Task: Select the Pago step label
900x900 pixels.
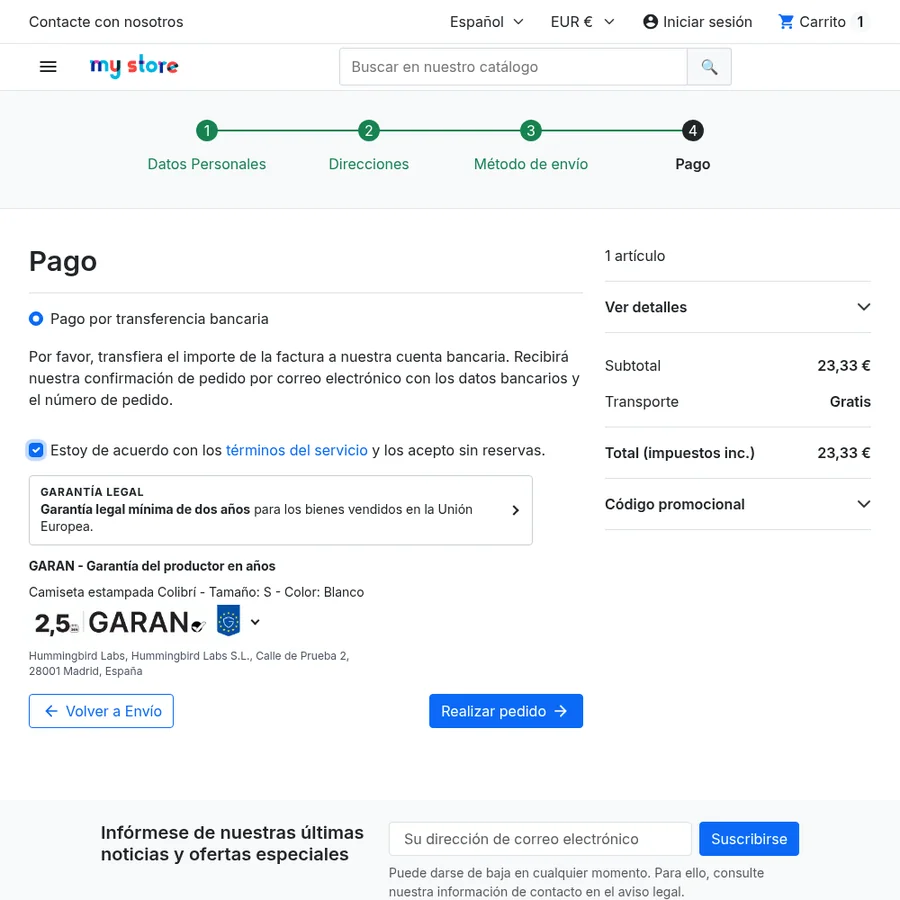Action: click(x=693, y=164)
